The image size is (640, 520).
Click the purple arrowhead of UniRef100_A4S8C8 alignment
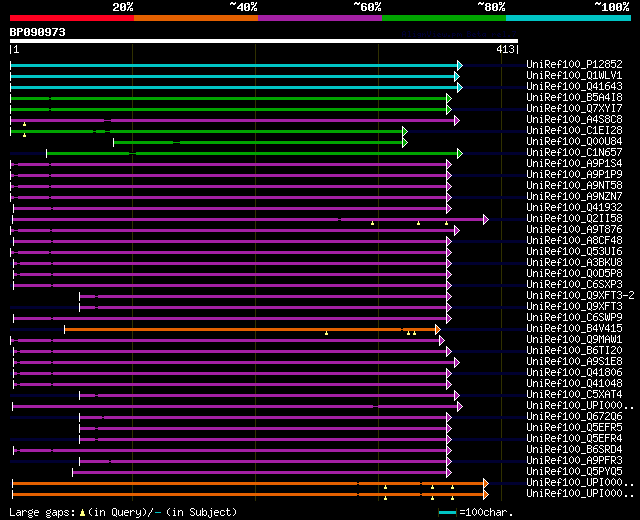coord(457,120)
